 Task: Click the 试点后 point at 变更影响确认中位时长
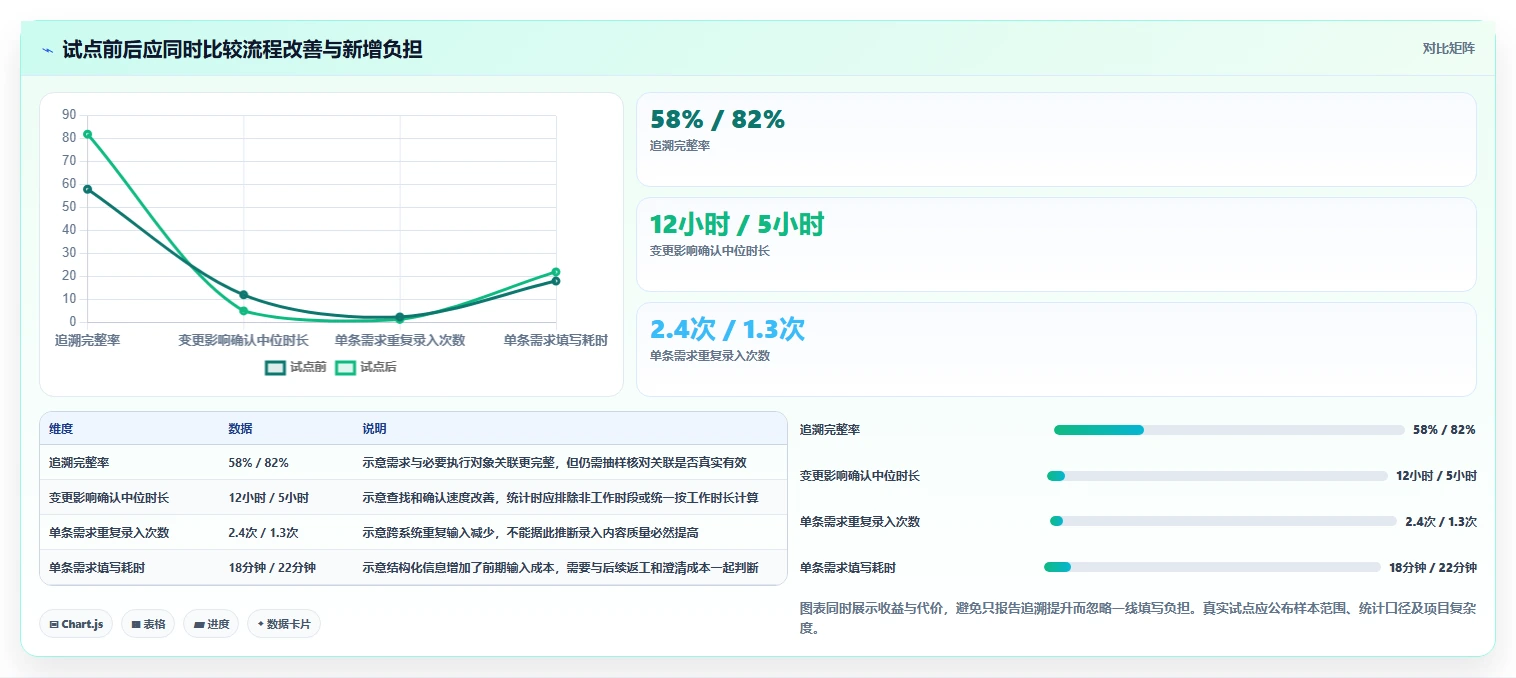tap(244, 311)
